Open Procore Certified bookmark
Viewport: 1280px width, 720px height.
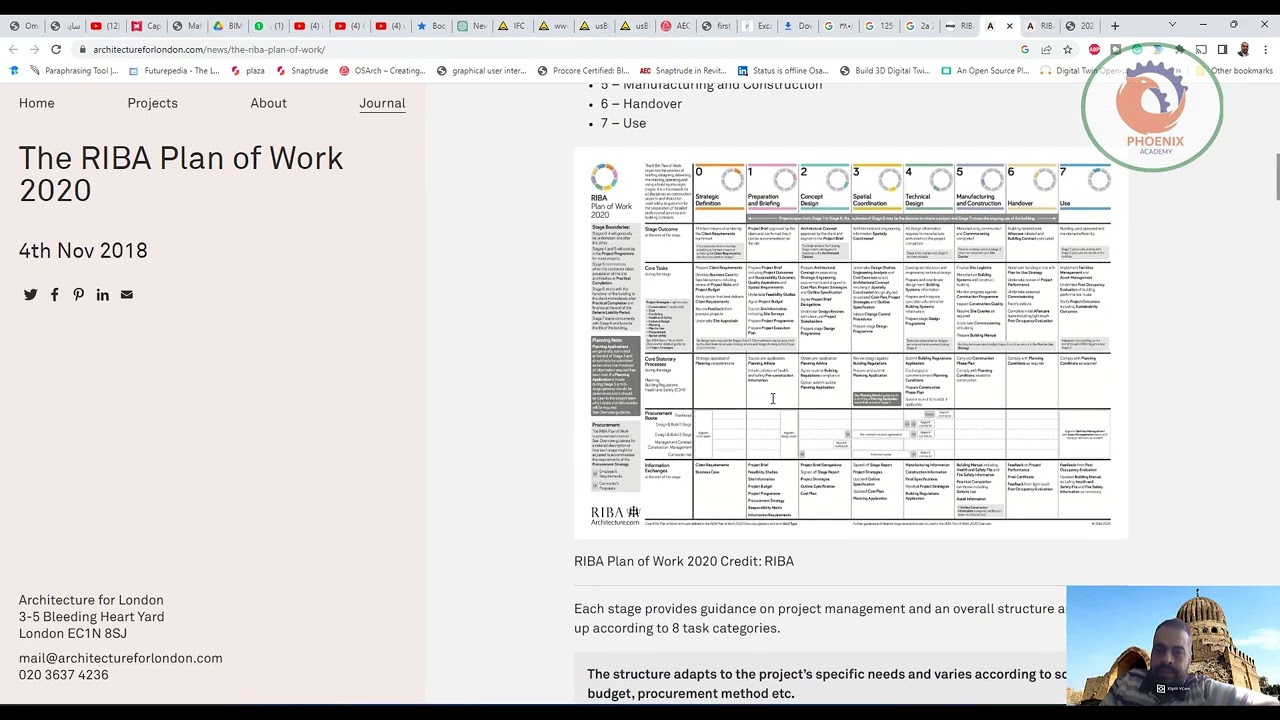point(584,71)
